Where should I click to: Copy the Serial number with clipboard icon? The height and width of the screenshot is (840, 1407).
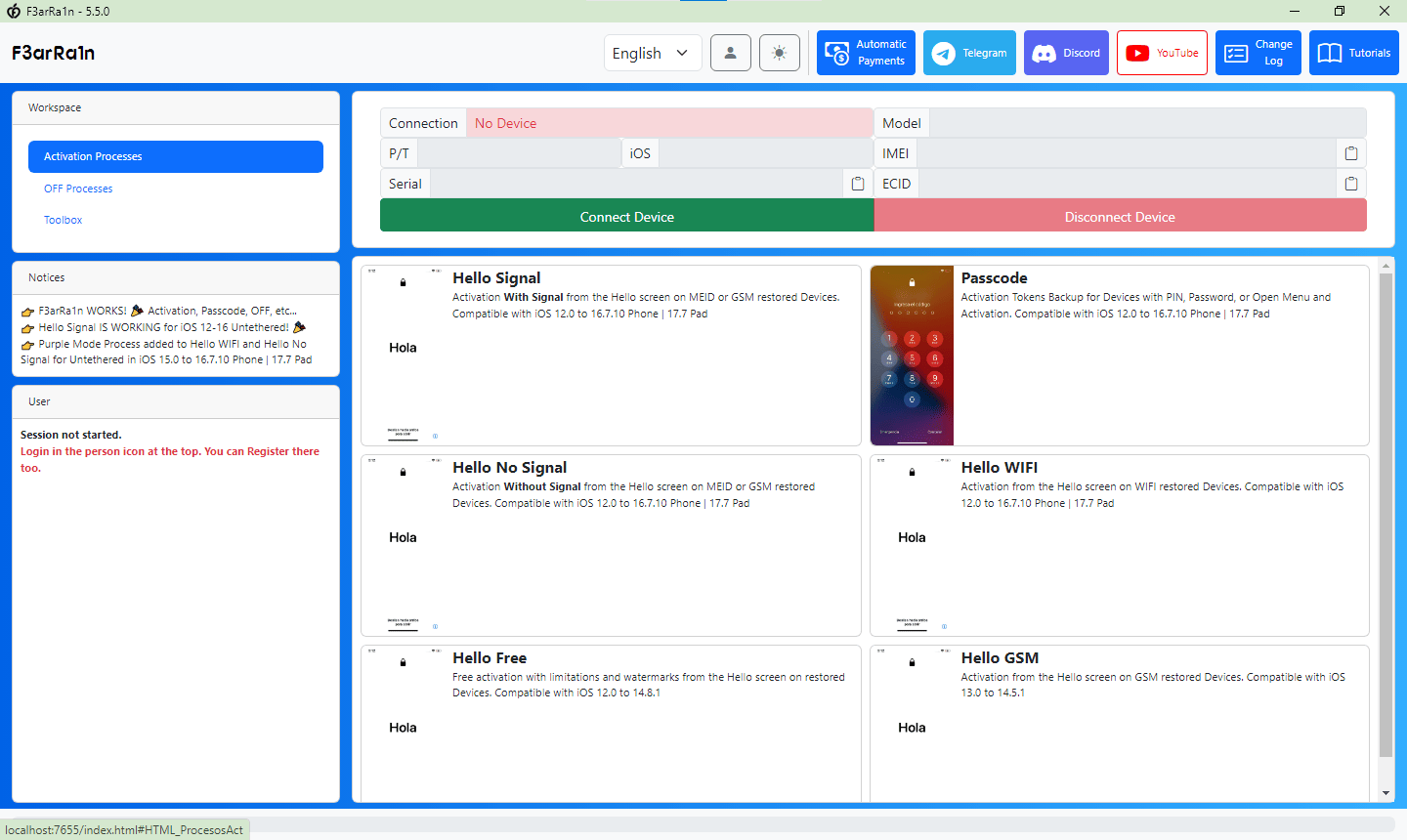pyautogui.click(x=858, y=184)
